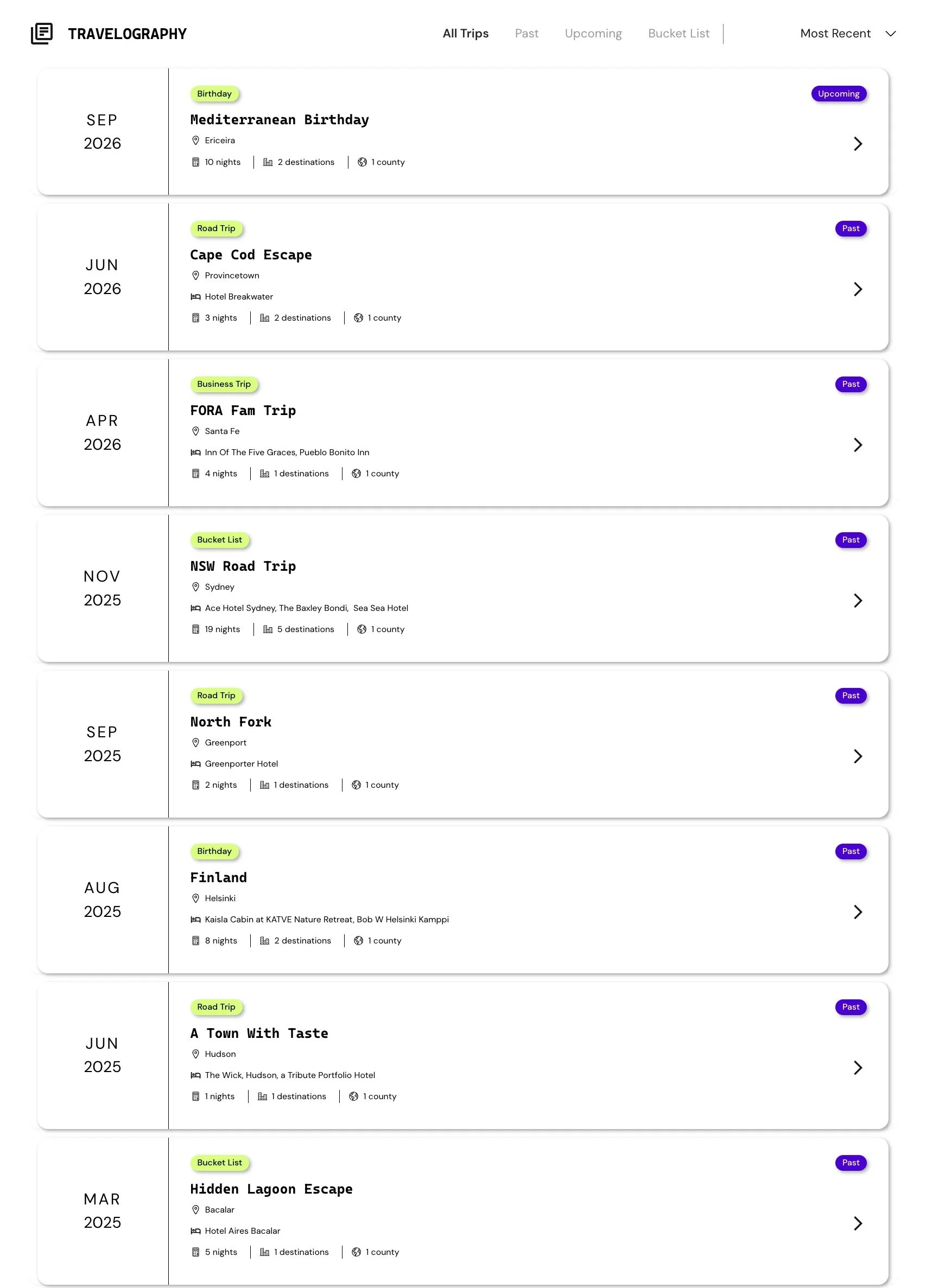Click the globe icon in North Fork card
The width and height of the screenshot is (926, 1288).
[356, 785]
